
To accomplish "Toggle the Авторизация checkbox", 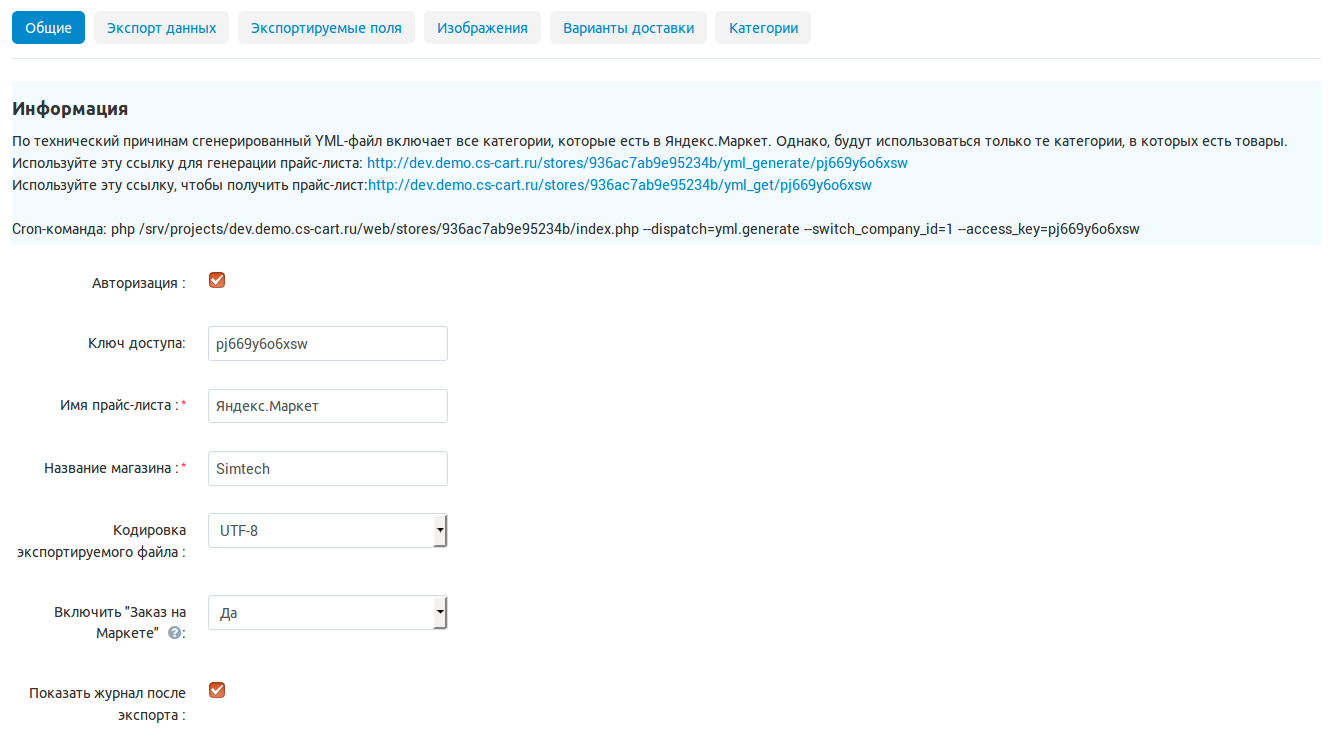I will 217,280.
